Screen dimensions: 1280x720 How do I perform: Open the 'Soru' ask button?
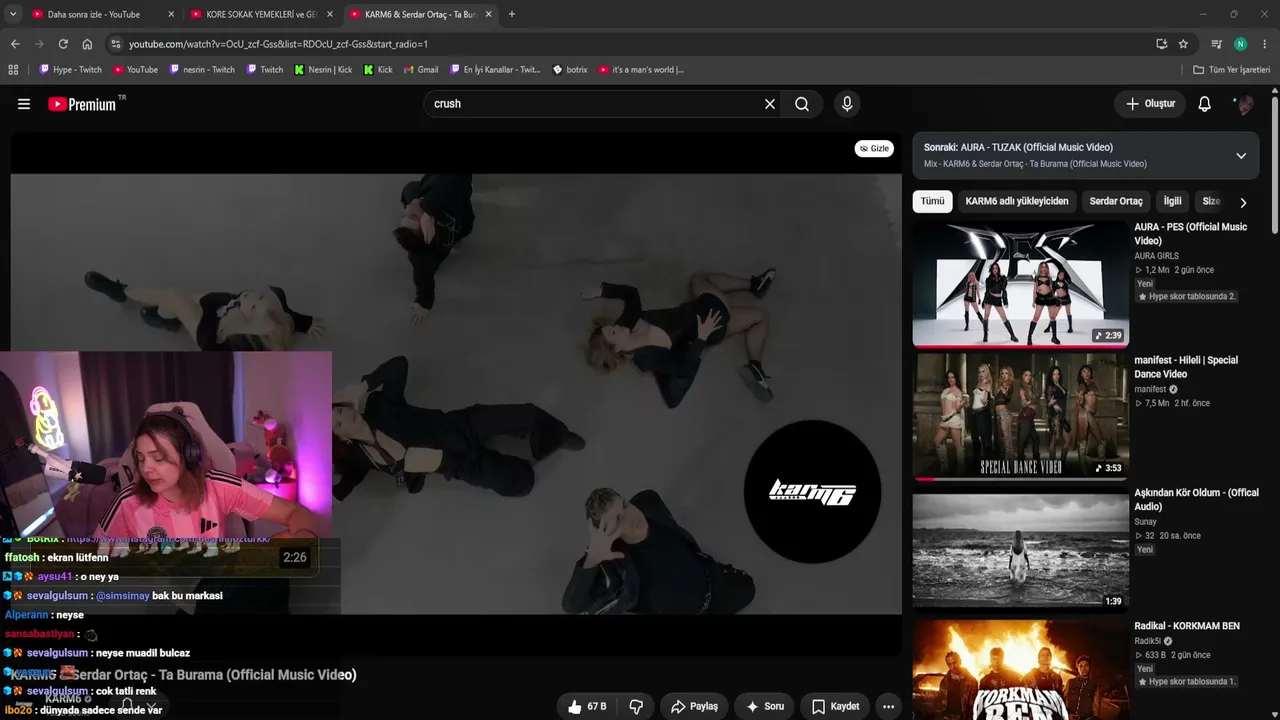click(x=765, y=706)
